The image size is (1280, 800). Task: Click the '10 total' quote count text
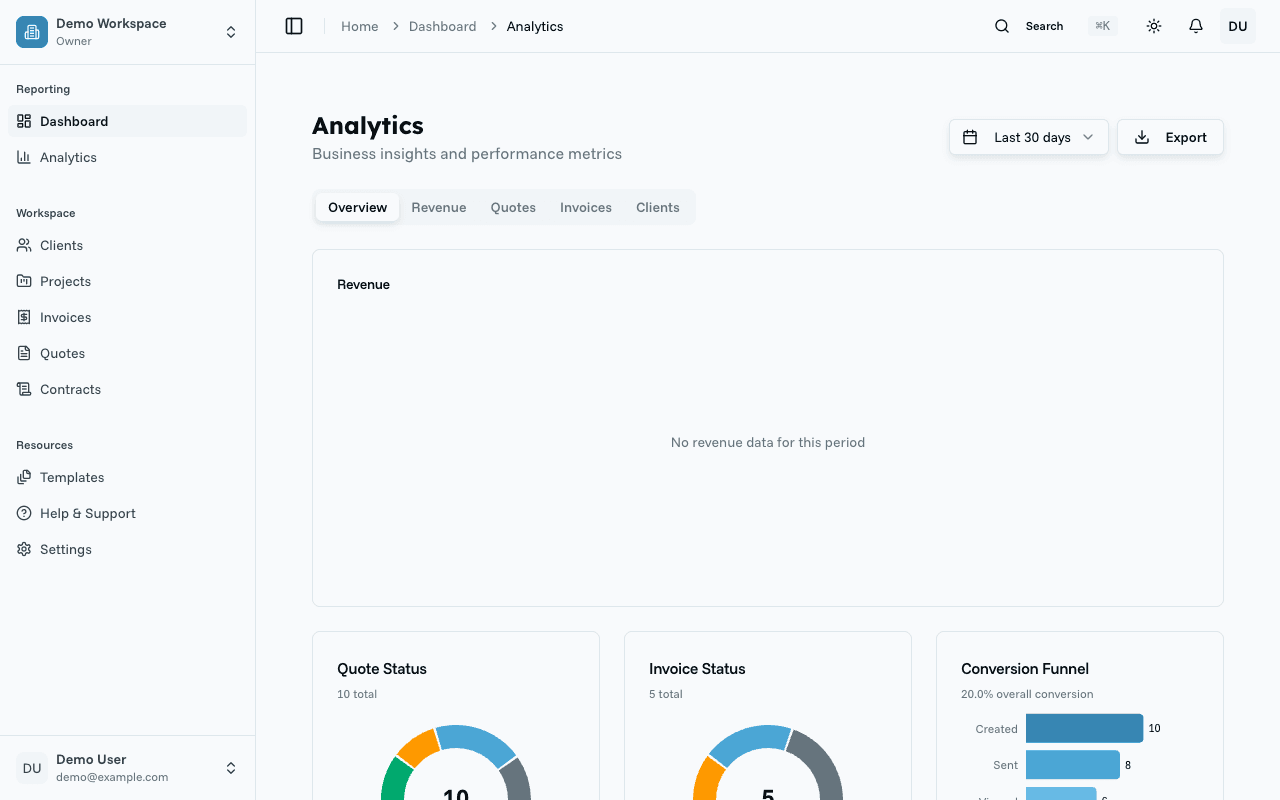point(357,694)
